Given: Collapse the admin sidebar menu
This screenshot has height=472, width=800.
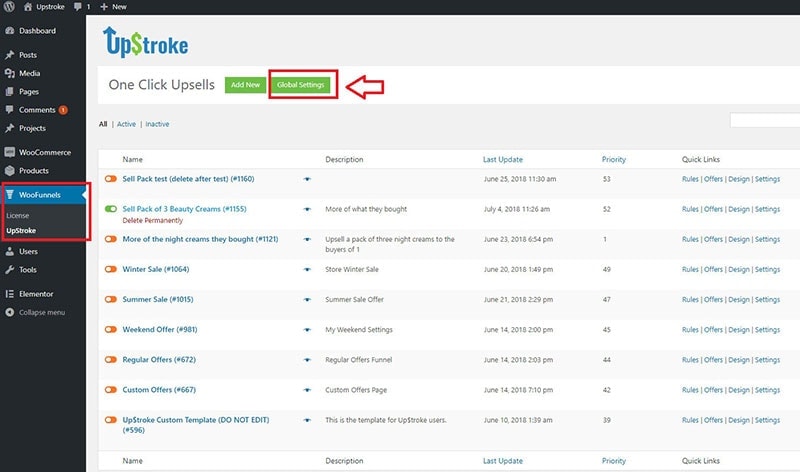Looking at the screenshot, I should [42, 312].
